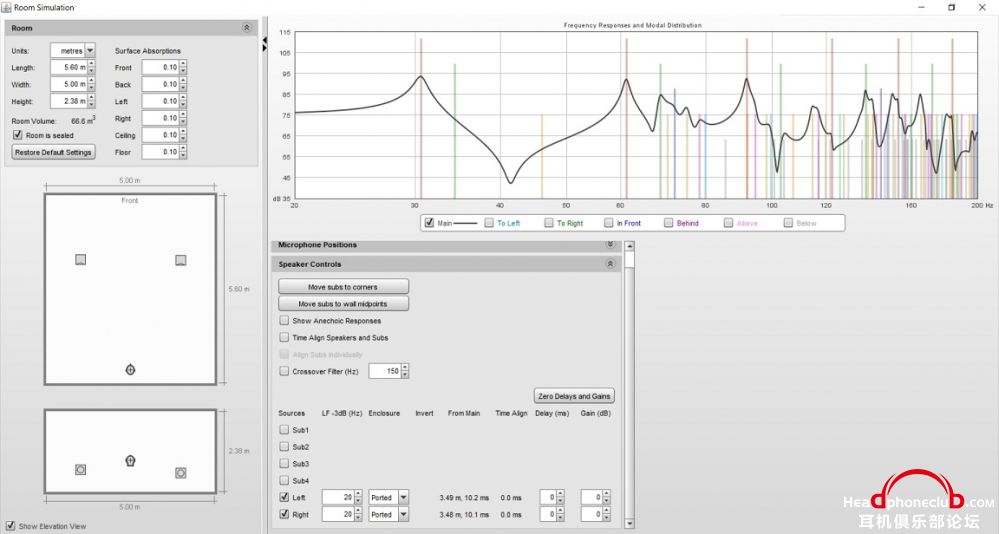Collapse the Room panel
Screen dimensions: 999x534
pos(247,28)
